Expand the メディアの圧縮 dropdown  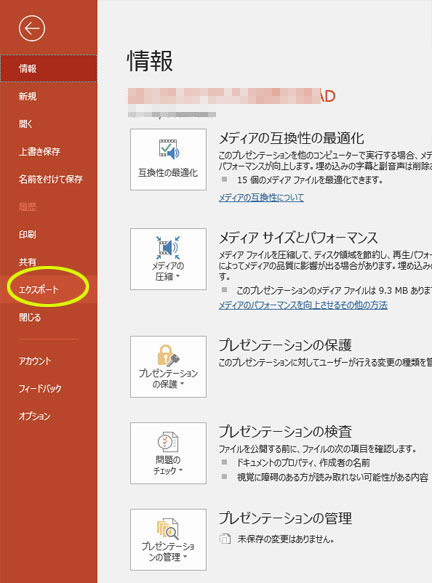[168, 259]
